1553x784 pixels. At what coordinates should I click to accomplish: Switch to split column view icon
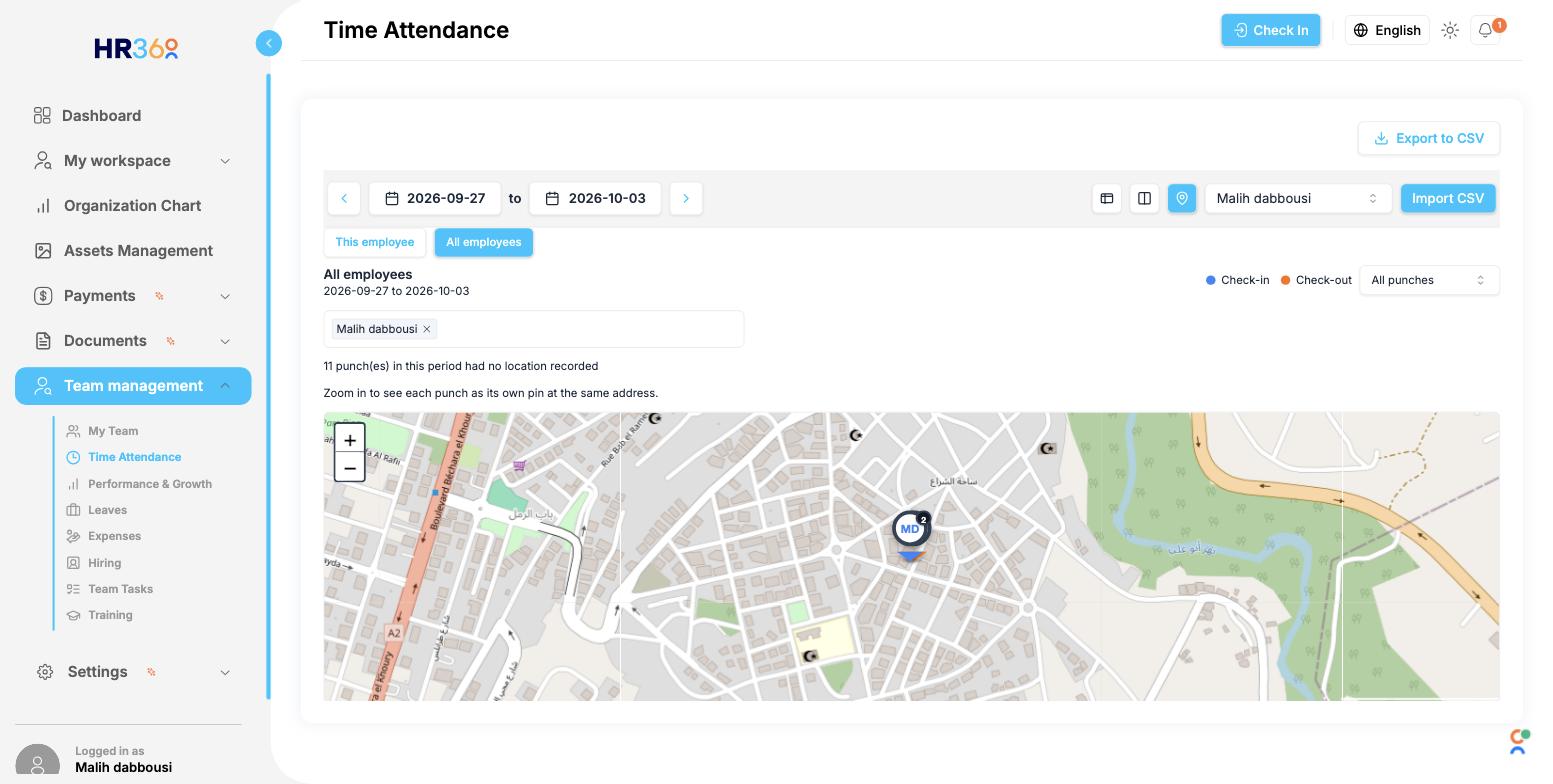pos(1144,198)
